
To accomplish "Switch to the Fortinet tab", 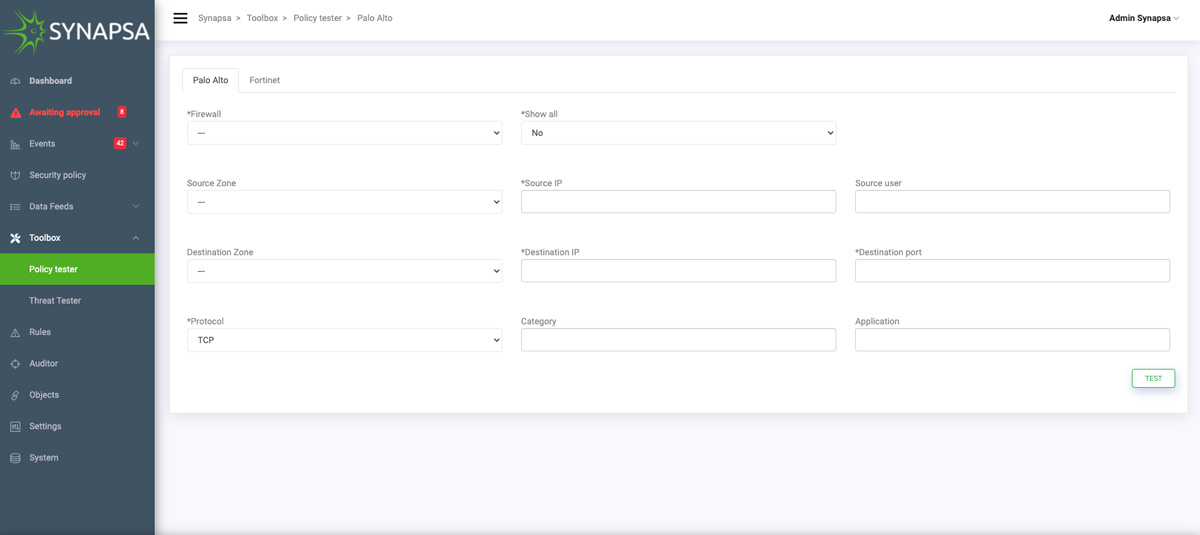I will click(x=264, y=80).
